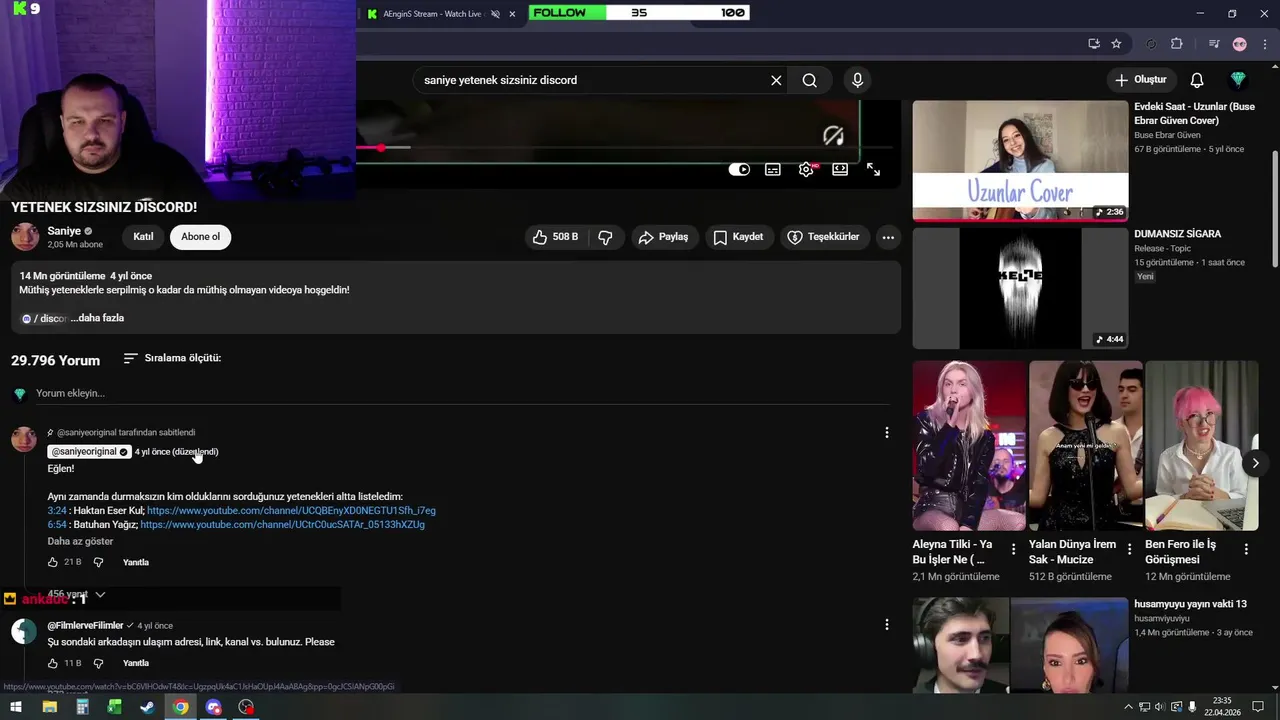Open Evdeki Saat Uzunlar cover thumbnail
This screenshot has width=1280, height=720.
[1020, 160]
